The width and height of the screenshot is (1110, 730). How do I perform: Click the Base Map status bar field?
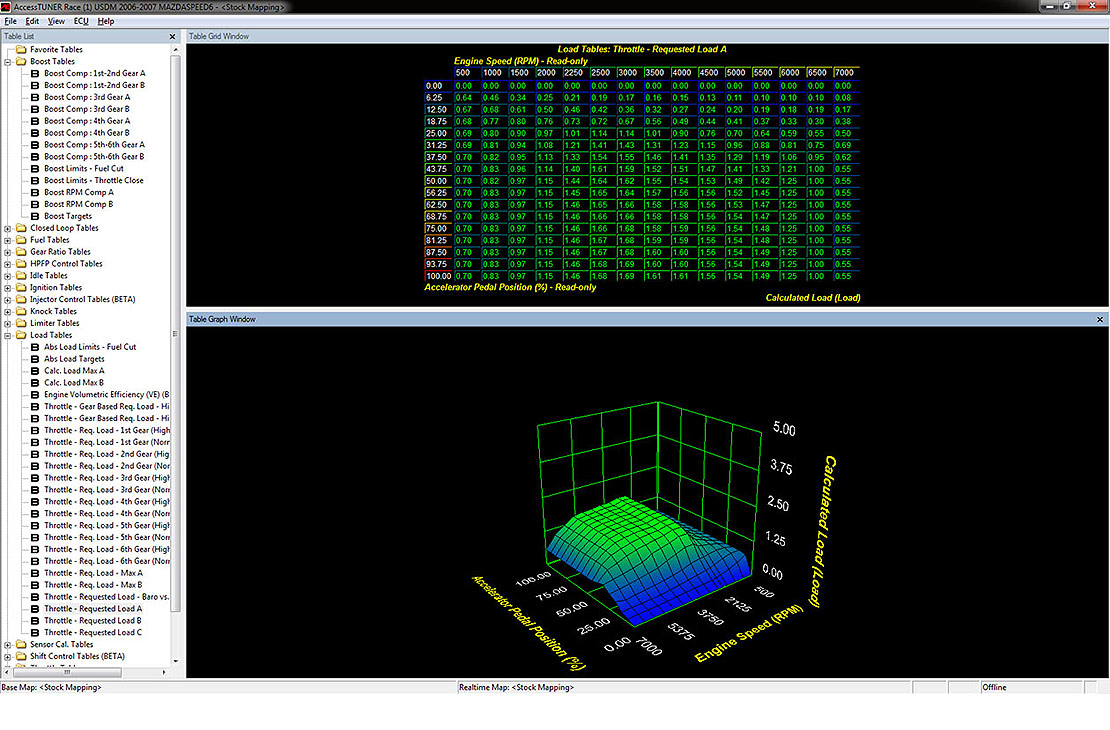click(x=228, y=688)
